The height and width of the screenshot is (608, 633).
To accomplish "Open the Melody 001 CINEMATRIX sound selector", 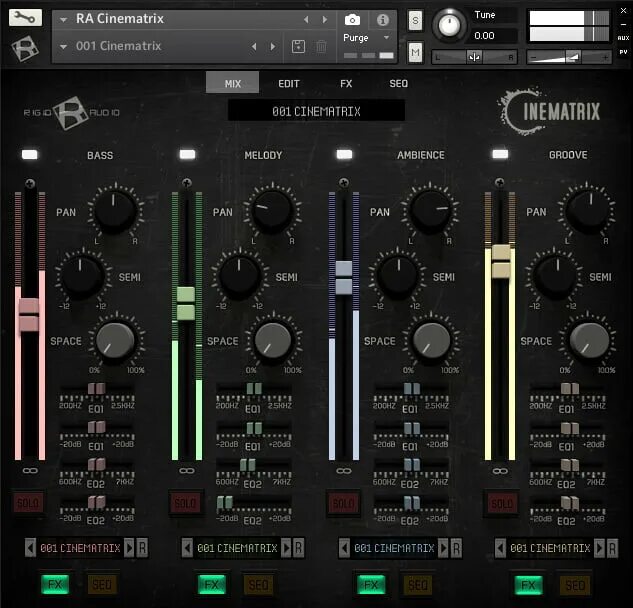I will [x=237, y=548].
